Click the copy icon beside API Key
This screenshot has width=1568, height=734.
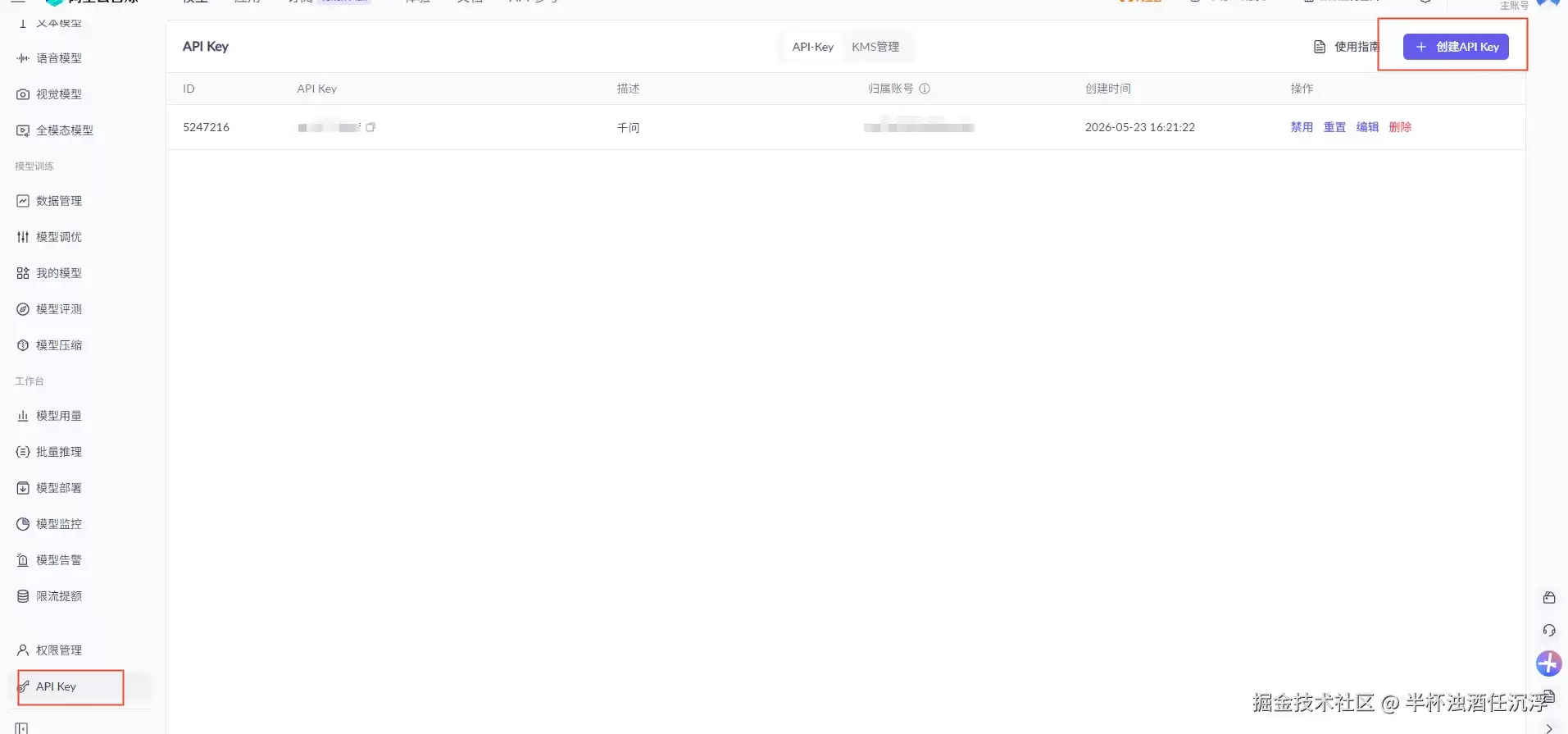(x=370, y=127)
